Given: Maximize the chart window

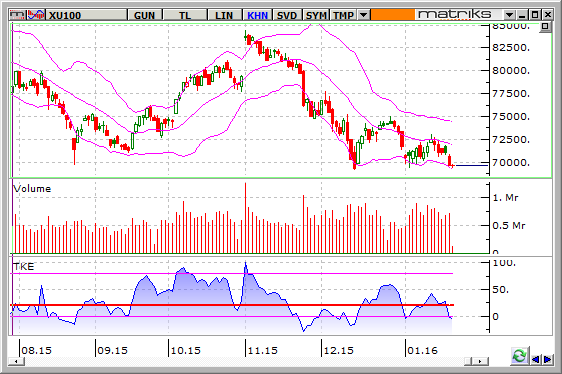Looking at the screenshot, I should coord(535,15).
